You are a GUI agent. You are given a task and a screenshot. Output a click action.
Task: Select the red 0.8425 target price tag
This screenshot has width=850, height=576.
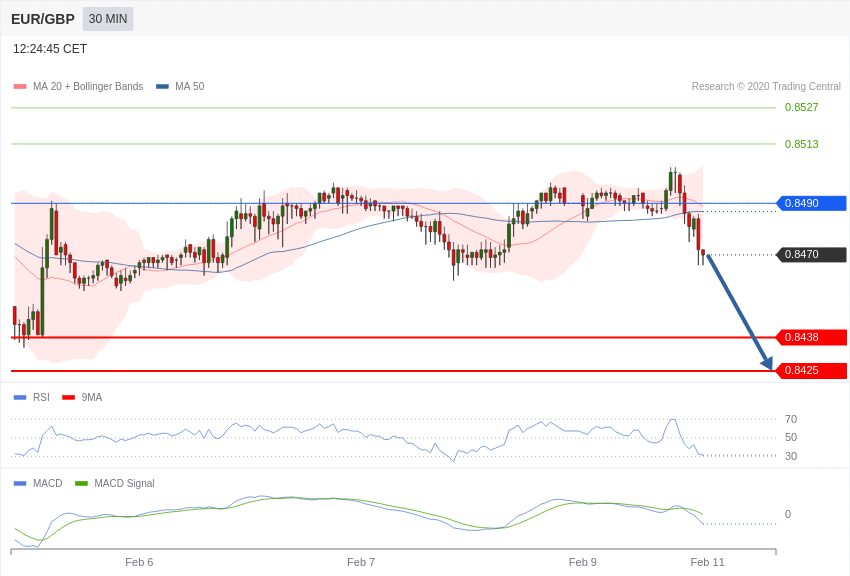pos(811,371)
